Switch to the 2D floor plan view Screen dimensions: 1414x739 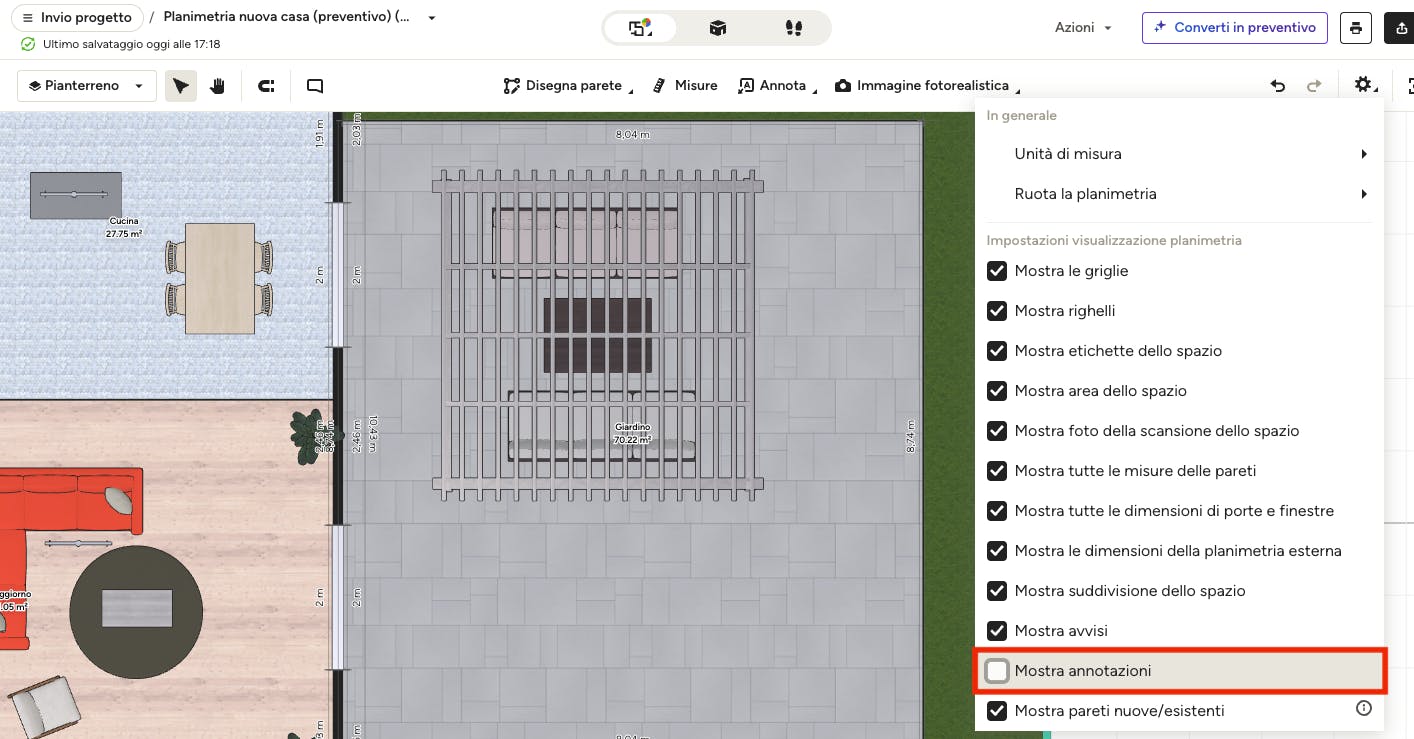click(x=640, y=28)
